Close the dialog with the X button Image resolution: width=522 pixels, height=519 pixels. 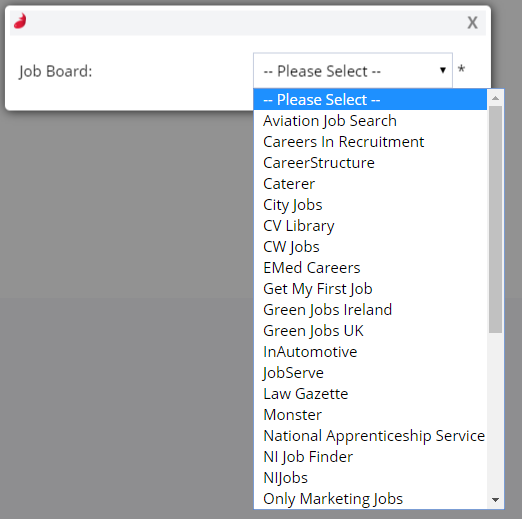pyautogui.click(x=472, y=23)
